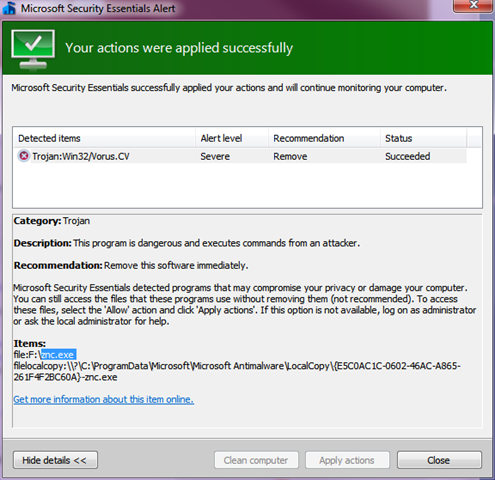Click the Category: Trojan text
The height and width of the screenshot is (480, 495).
(x=52, y=221)
